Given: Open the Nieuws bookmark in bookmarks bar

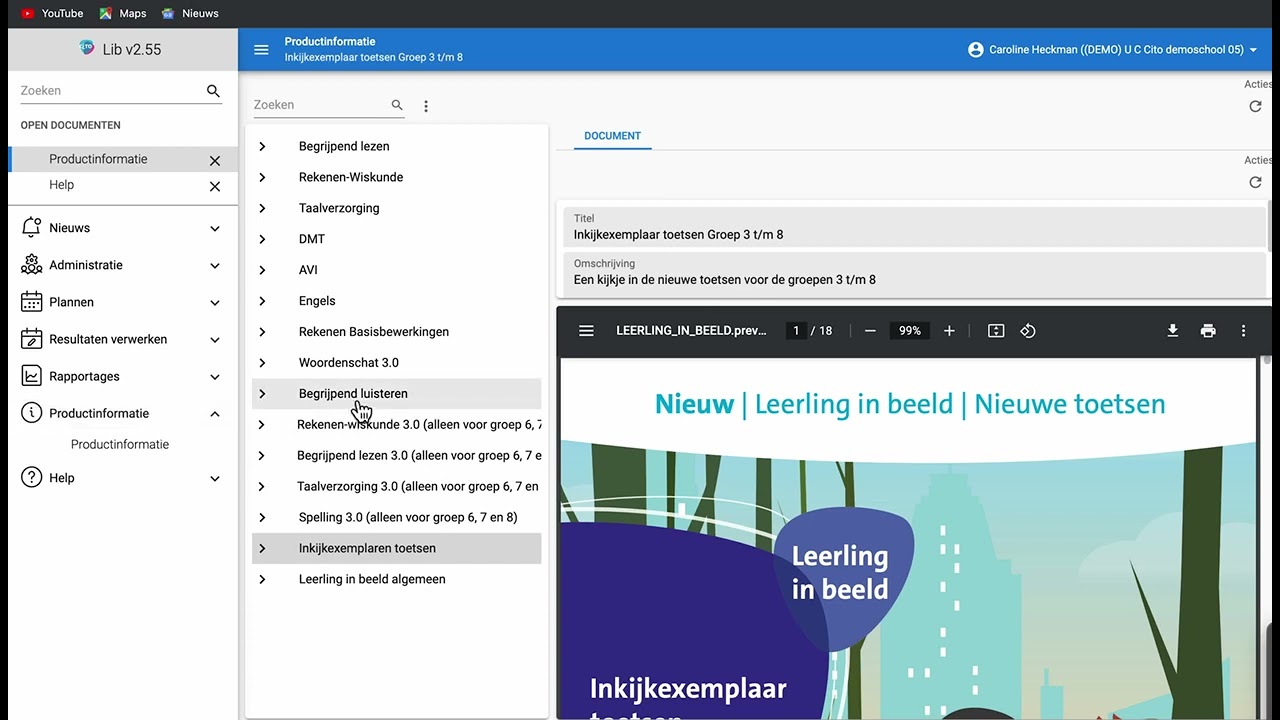Looking at the screenshot, I should (x=190, y=13).
